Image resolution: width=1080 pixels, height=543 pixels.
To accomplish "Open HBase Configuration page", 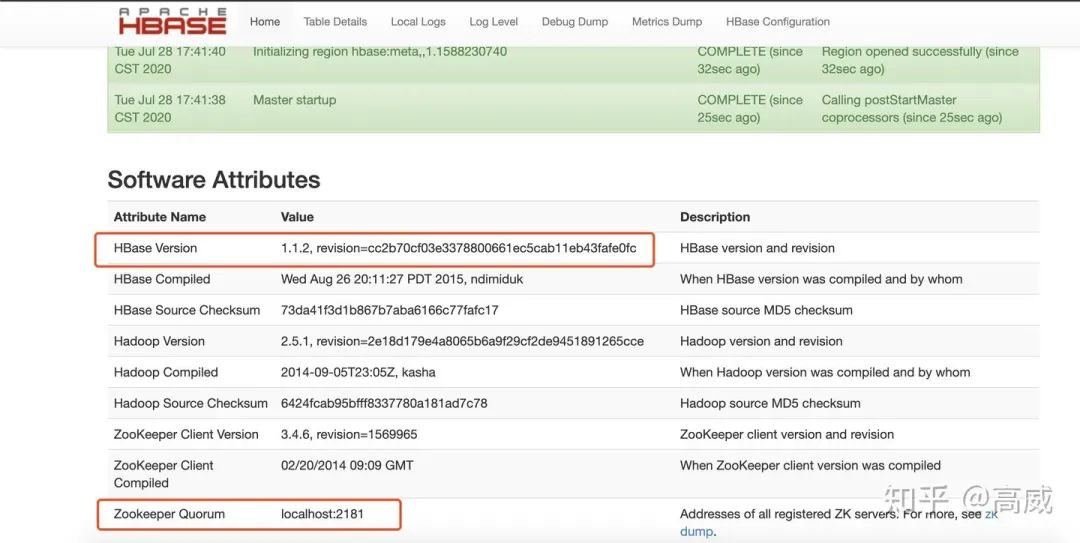I will 778,21.
